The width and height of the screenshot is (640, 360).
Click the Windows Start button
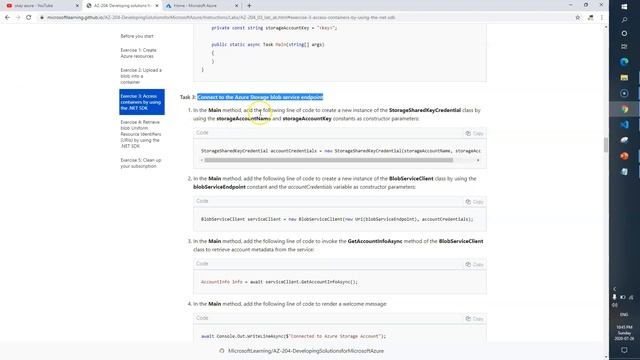click(x=624, y=7)
